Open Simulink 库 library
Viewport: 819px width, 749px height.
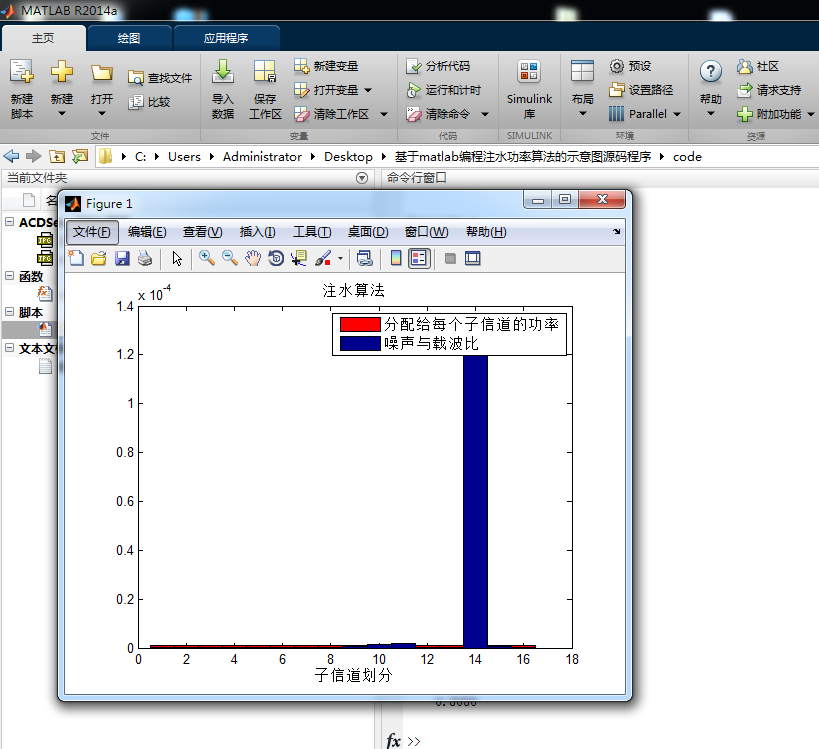click(x=529, y=89)
